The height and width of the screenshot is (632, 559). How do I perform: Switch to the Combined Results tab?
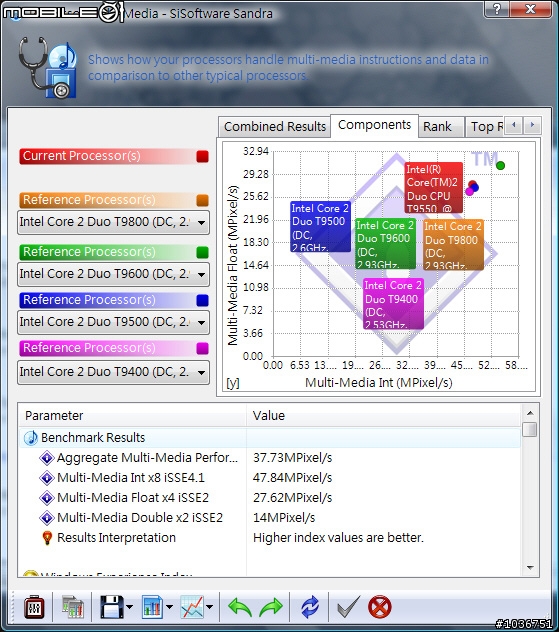point(275,127)
